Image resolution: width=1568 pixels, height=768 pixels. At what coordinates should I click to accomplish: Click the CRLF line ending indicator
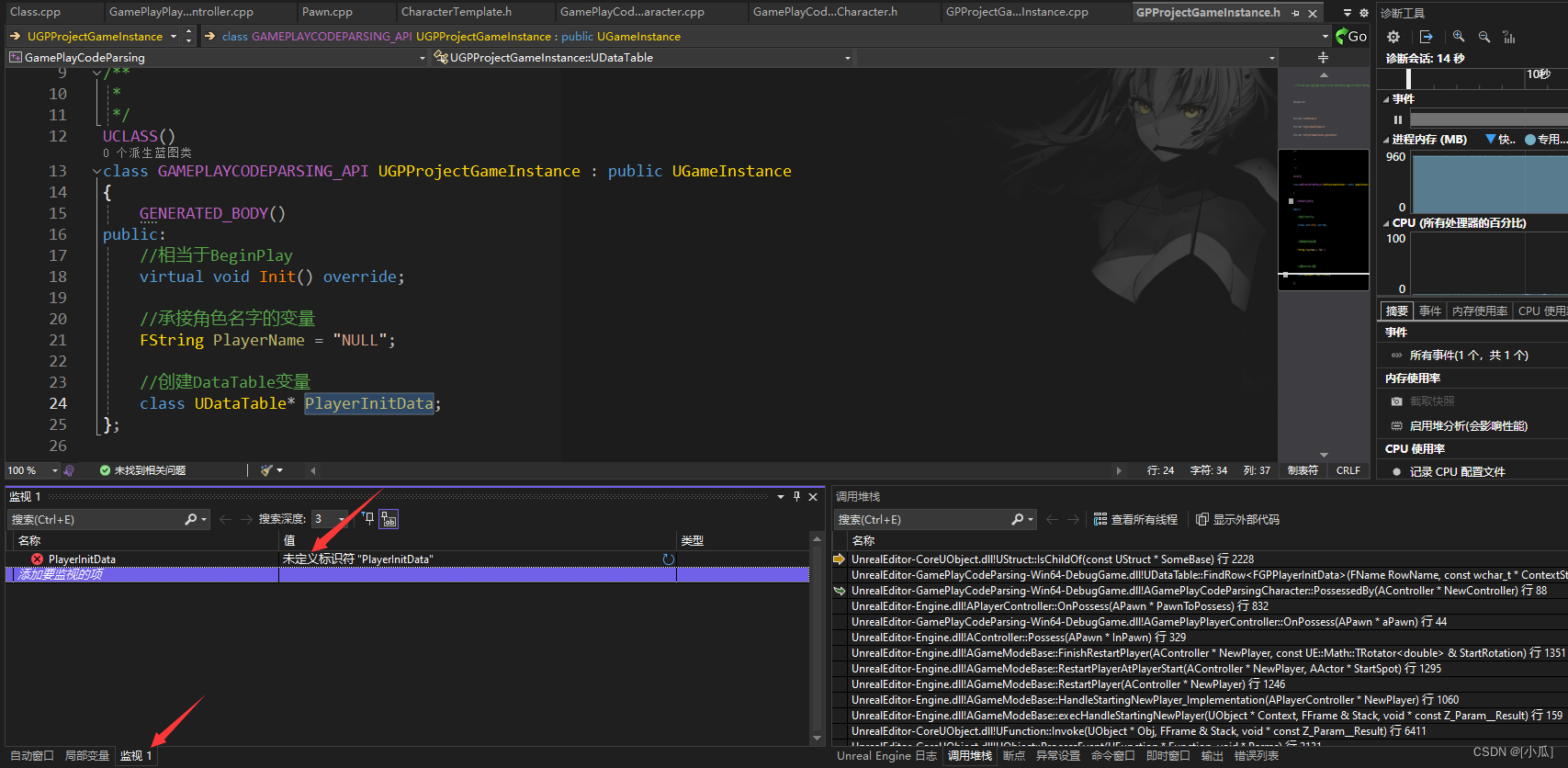[1348, 470]
